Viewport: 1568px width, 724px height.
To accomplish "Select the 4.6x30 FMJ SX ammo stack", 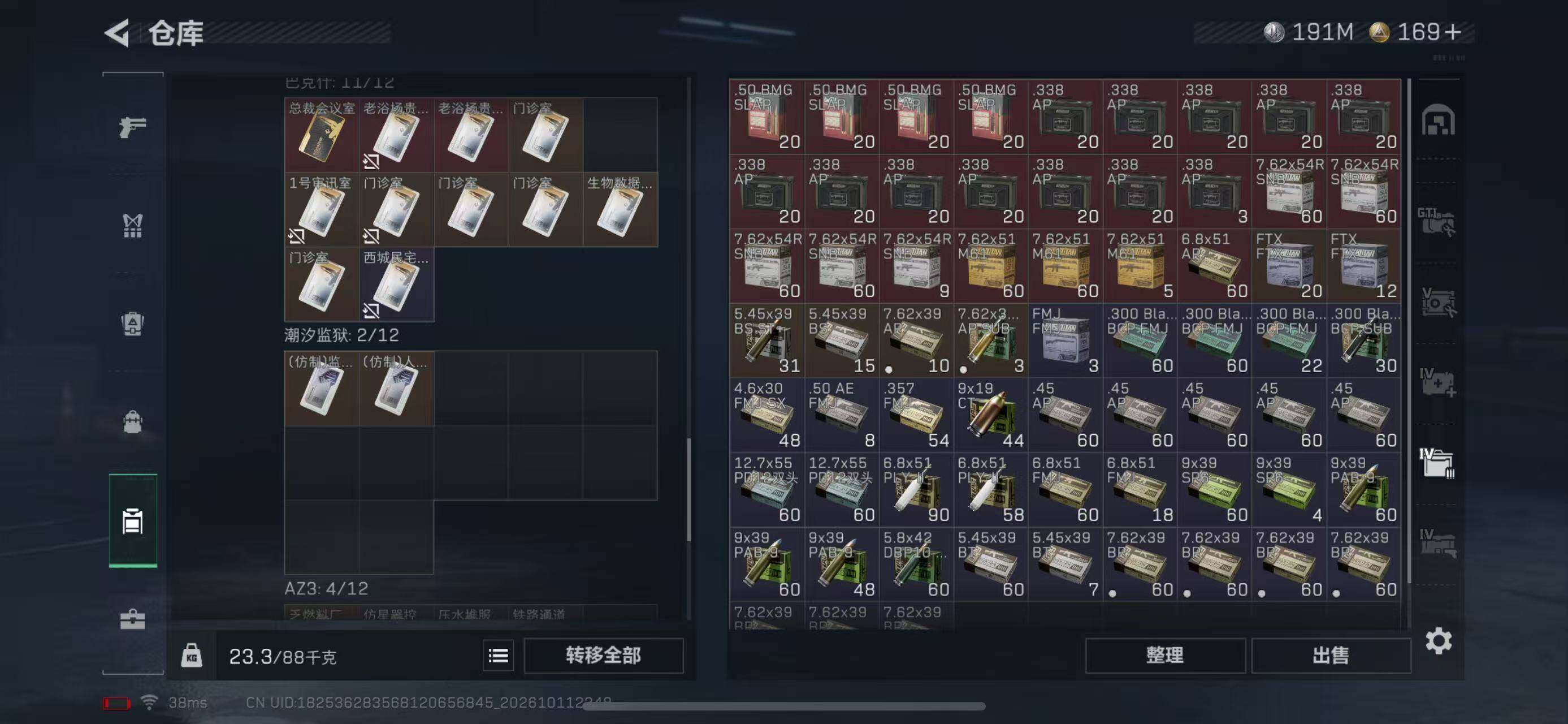I will (x=767, y=415).
